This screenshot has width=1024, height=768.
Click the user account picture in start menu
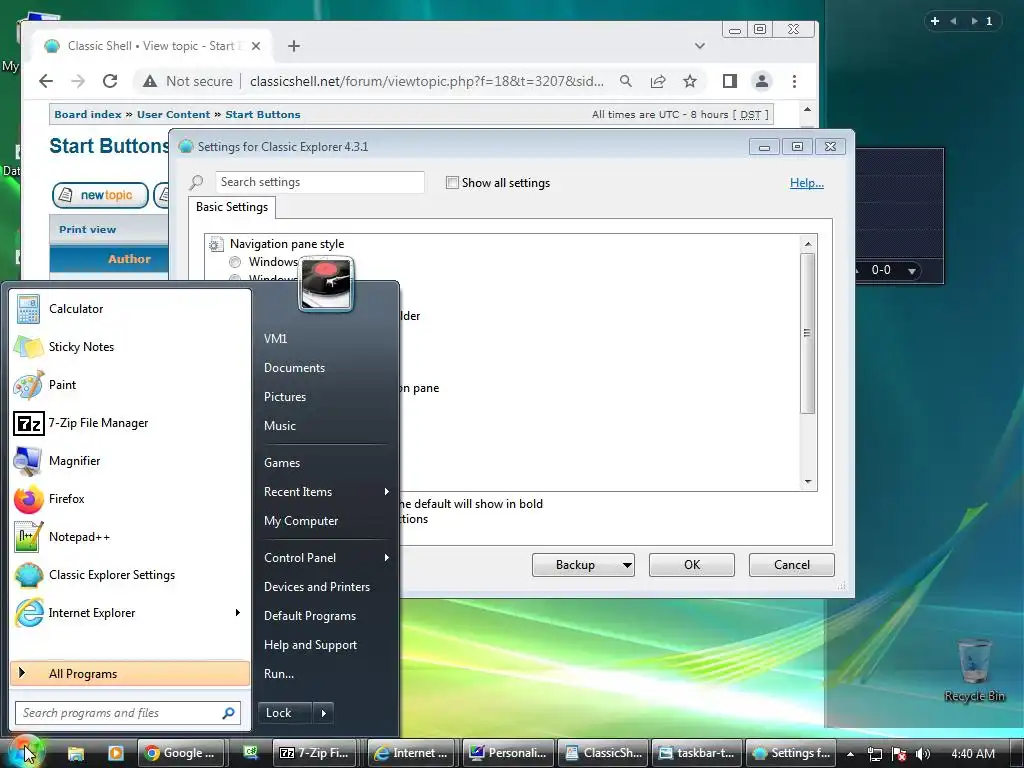[326, 284]
